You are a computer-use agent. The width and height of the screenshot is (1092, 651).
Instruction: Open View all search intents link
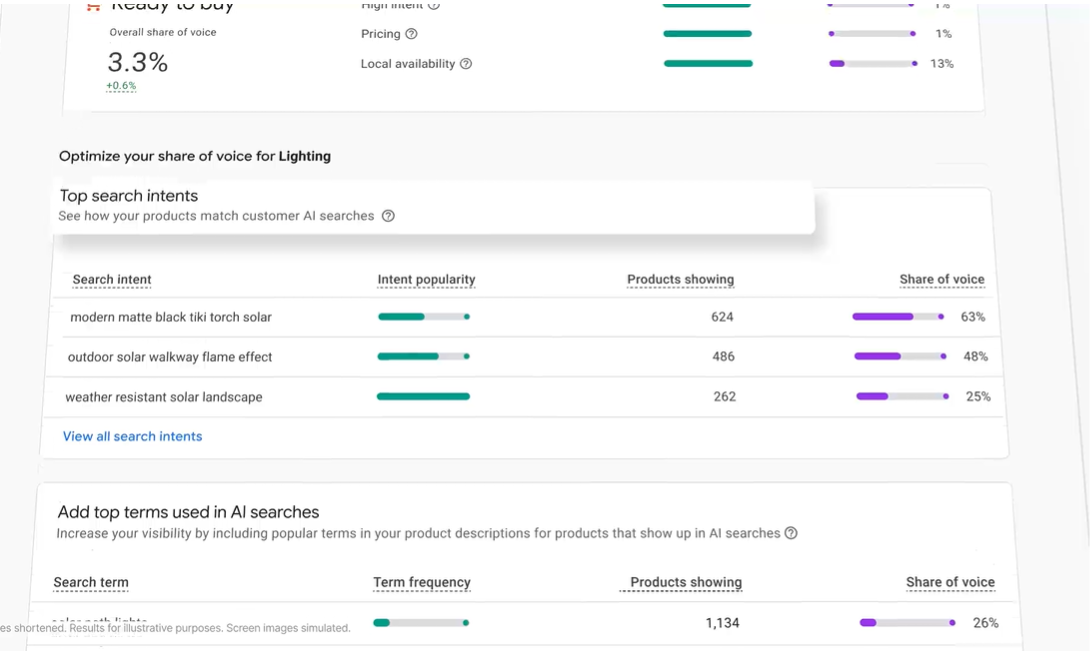(132, 436)
